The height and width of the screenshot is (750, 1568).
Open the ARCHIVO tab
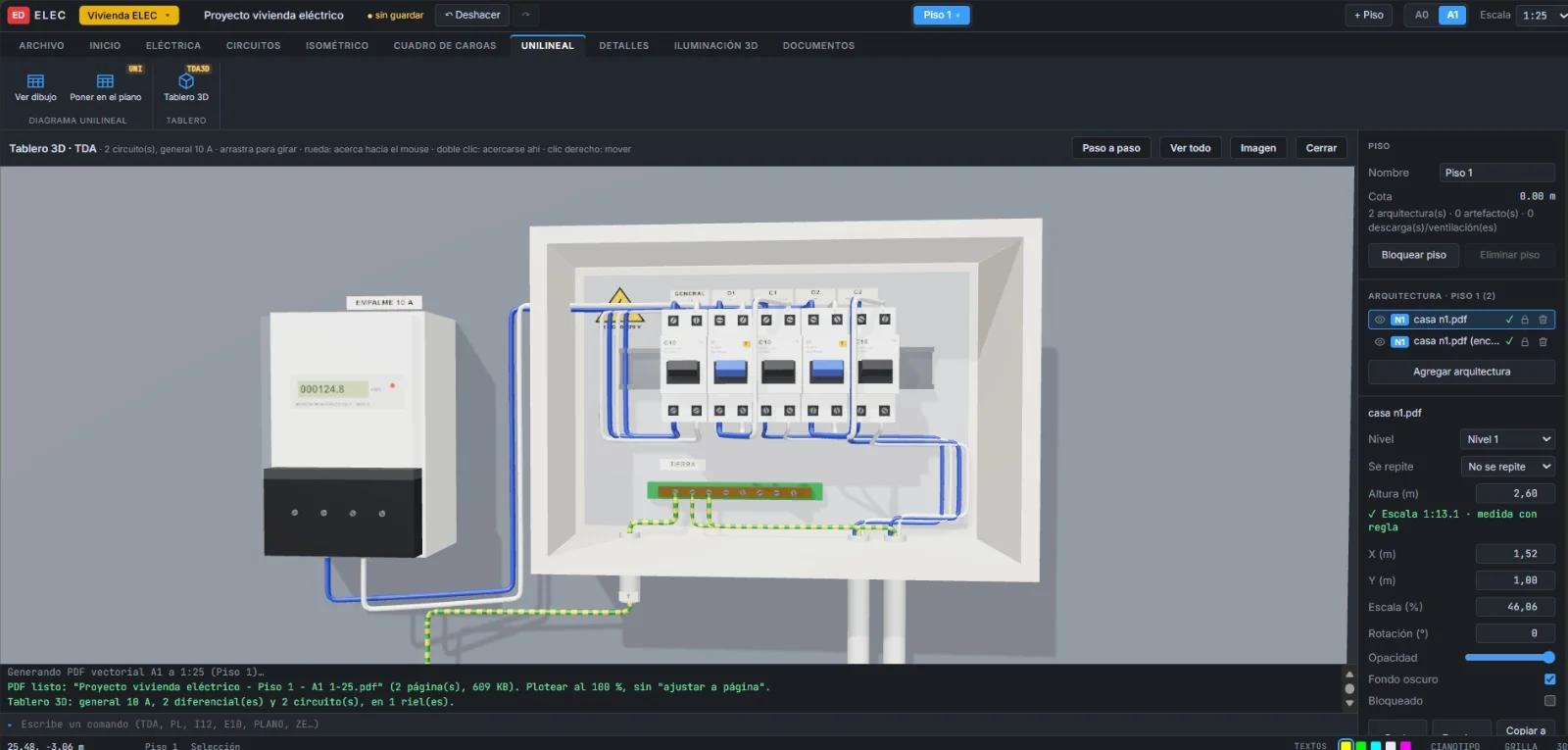41,46
